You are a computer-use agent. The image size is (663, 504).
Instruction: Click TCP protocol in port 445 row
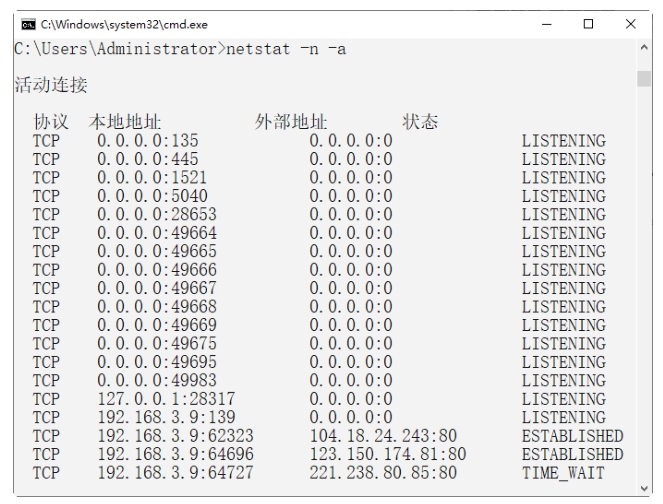coord(47,159)
